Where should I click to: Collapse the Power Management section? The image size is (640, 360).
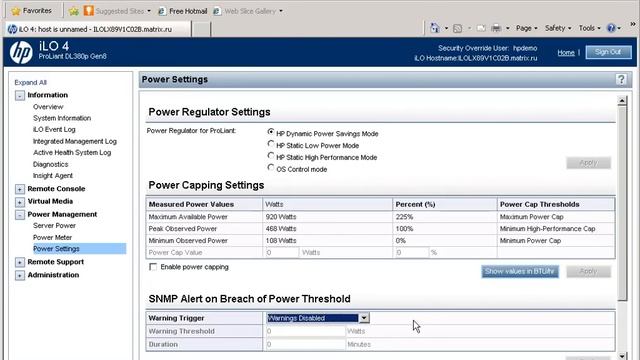coord(20,215)
